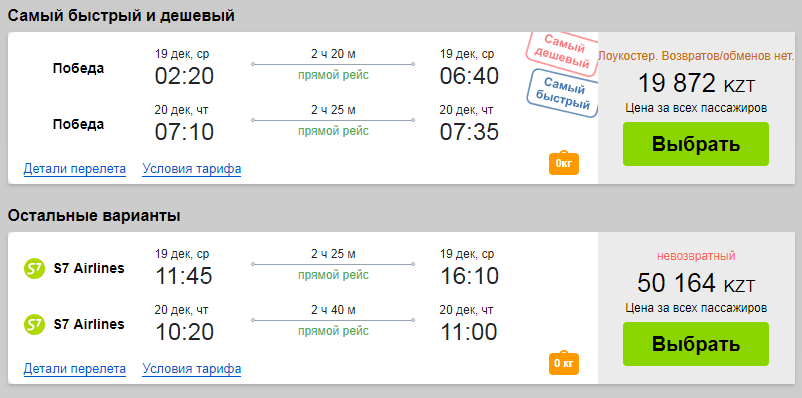Choose the S7 Airlines offer with Выбрать

click(696, 344)
